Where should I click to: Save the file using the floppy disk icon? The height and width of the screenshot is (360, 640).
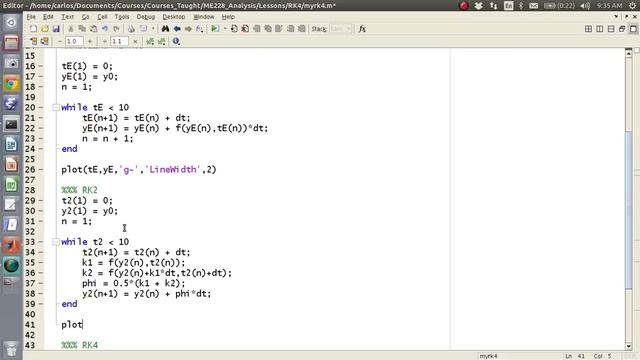(56, 29)
